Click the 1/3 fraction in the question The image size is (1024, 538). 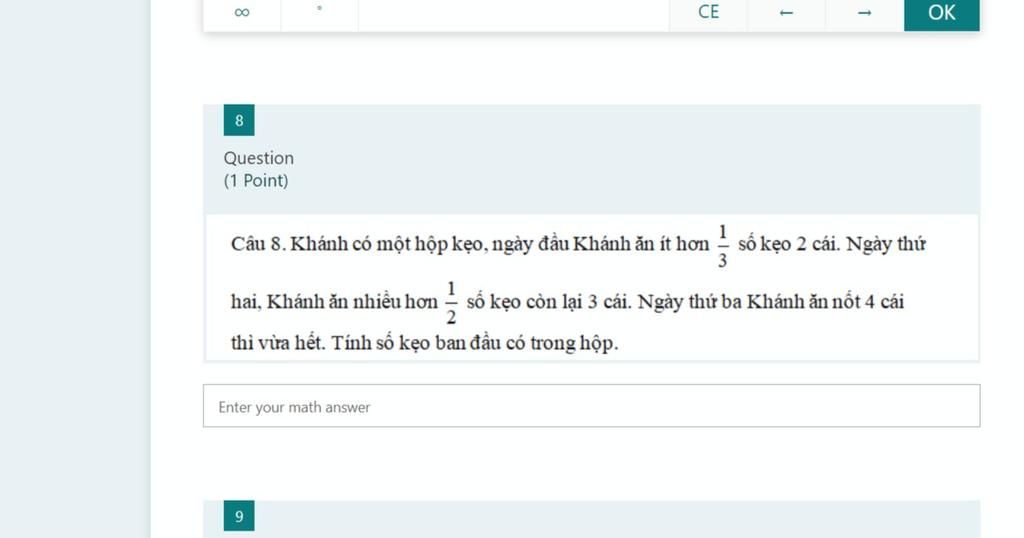pyautogui.click(x=722, y=246)
